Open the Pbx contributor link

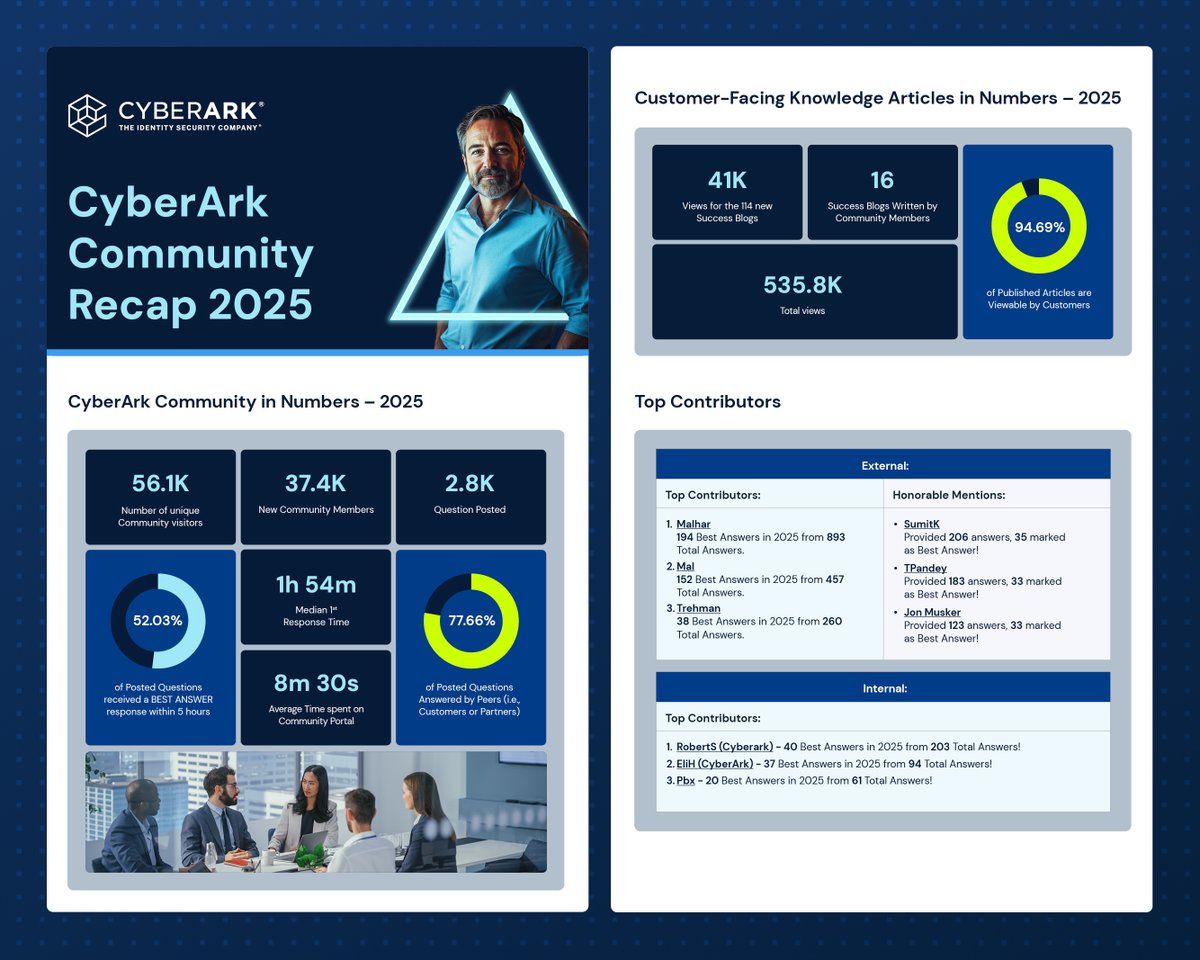coord(686,781)
